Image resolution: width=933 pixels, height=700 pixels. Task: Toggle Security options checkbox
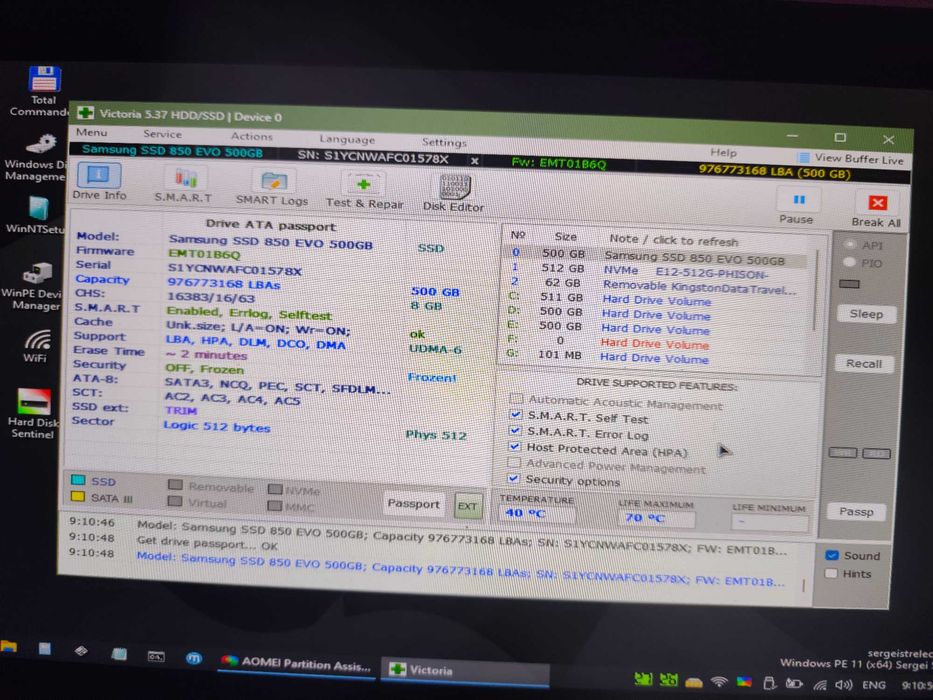[514, 478]
